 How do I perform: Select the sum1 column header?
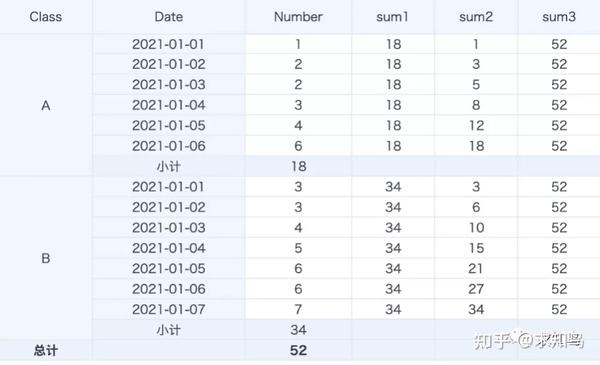click(393, 17)
